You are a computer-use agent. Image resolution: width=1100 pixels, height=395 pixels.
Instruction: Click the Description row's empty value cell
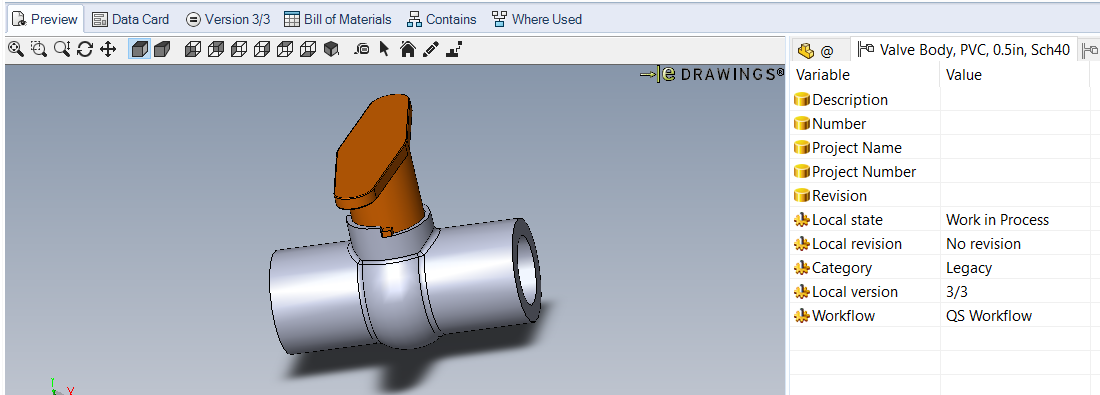1014,100
